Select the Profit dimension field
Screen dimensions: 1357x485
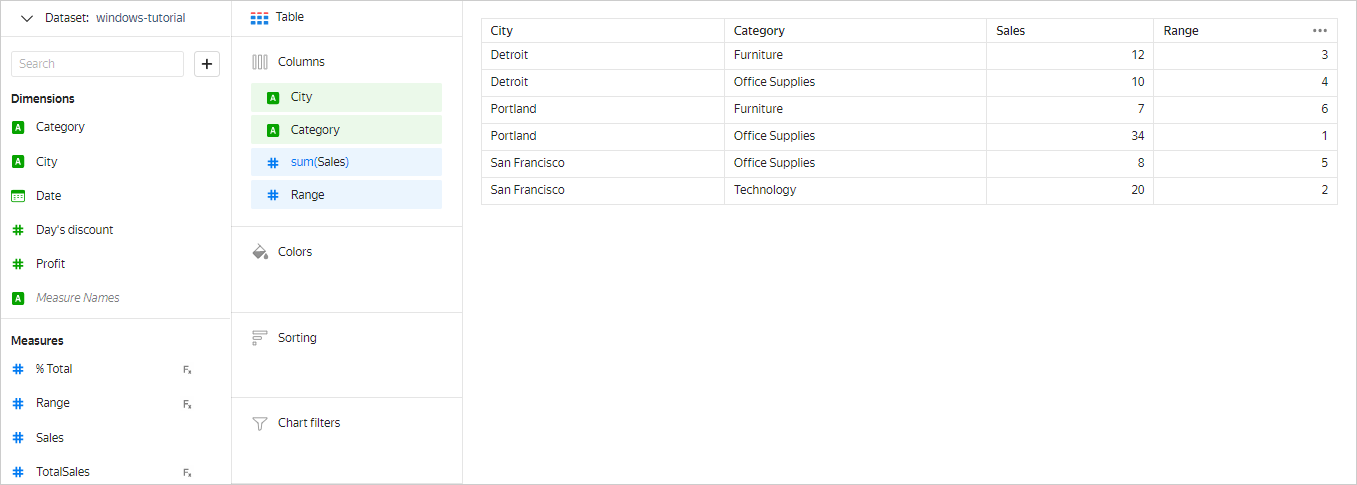50,264
